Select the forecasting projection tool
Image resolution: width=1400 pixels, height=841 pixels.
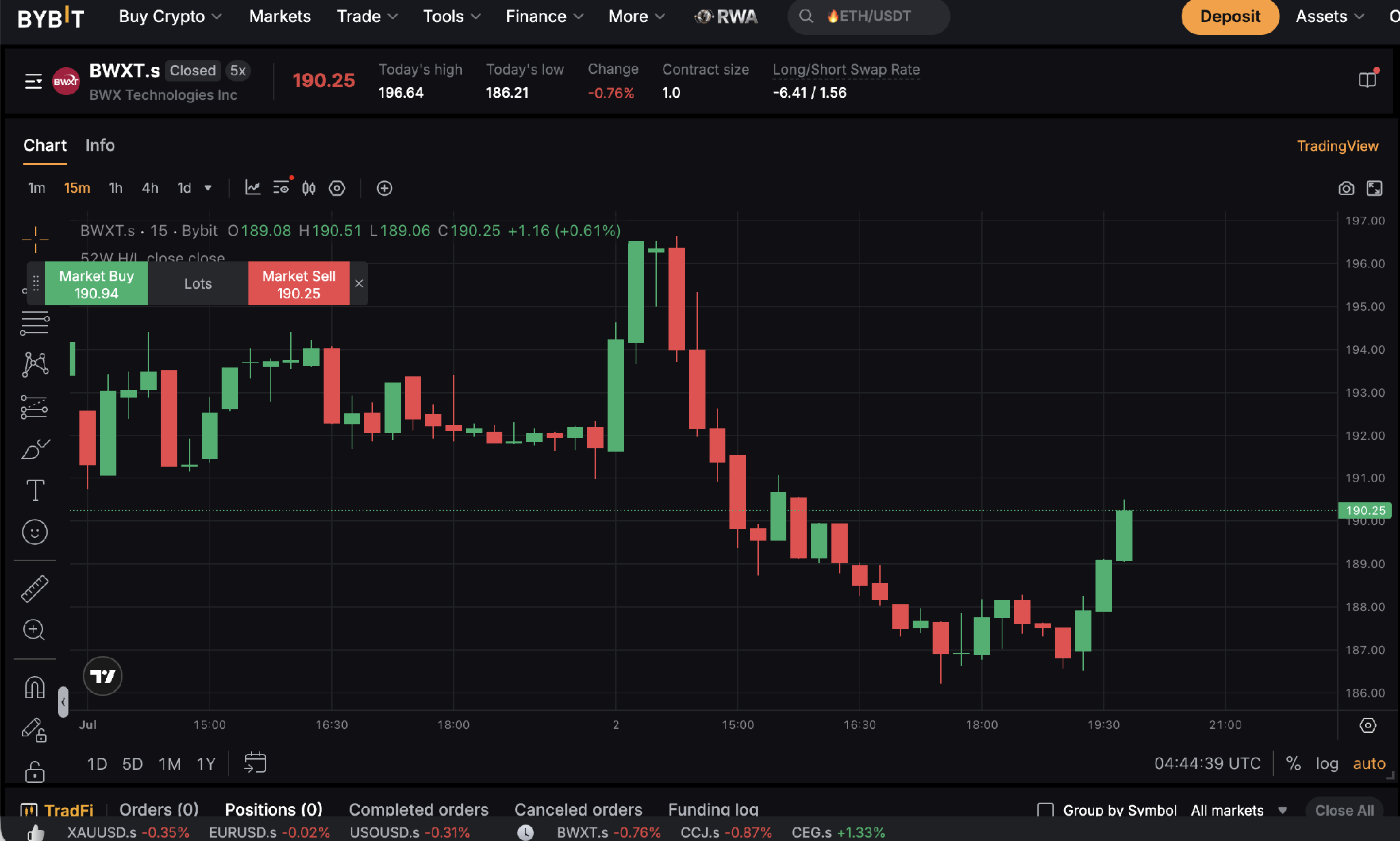[34, 407]
